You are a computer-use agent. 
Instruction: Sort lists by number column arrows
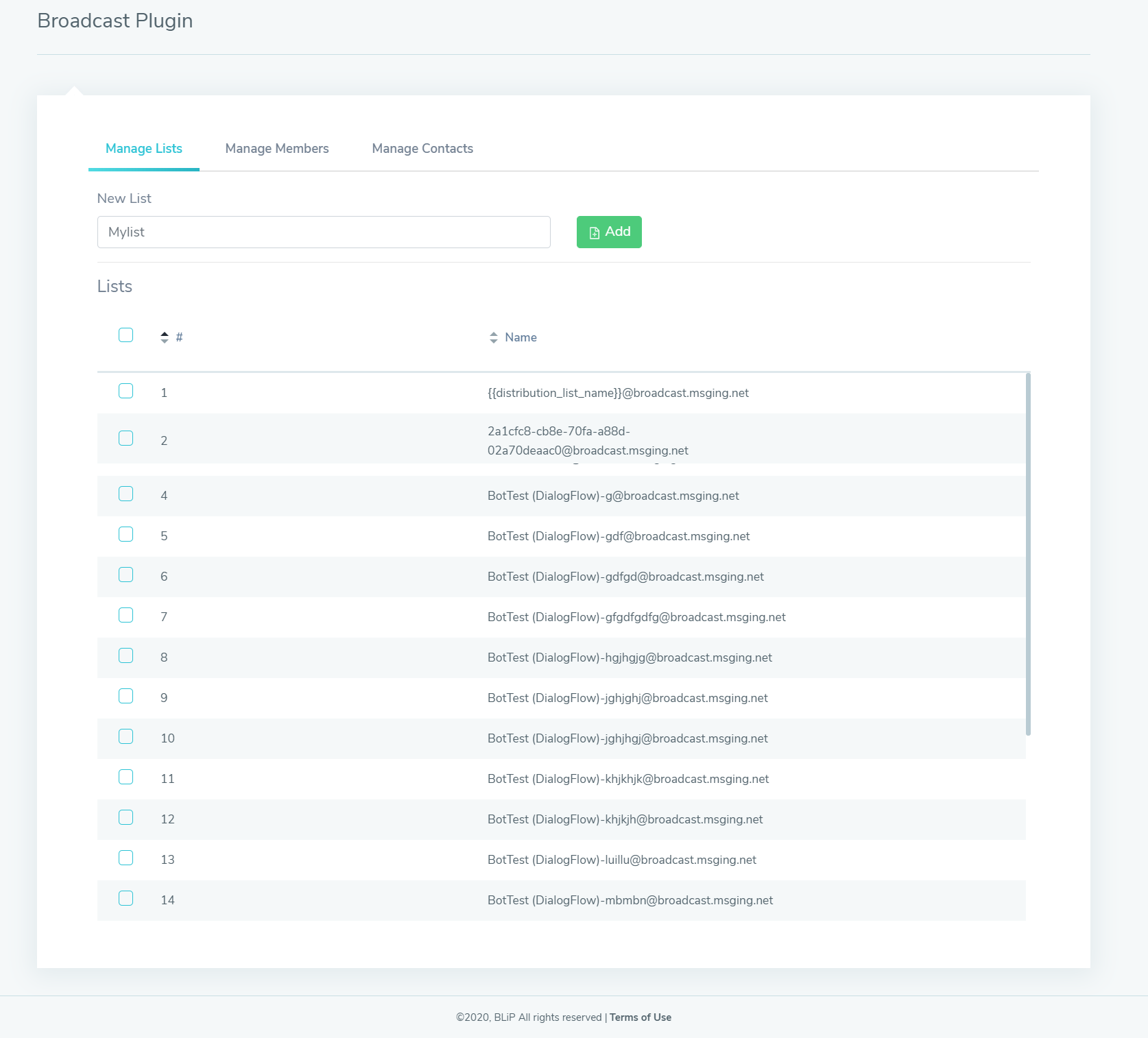click(x=165, y=337)
